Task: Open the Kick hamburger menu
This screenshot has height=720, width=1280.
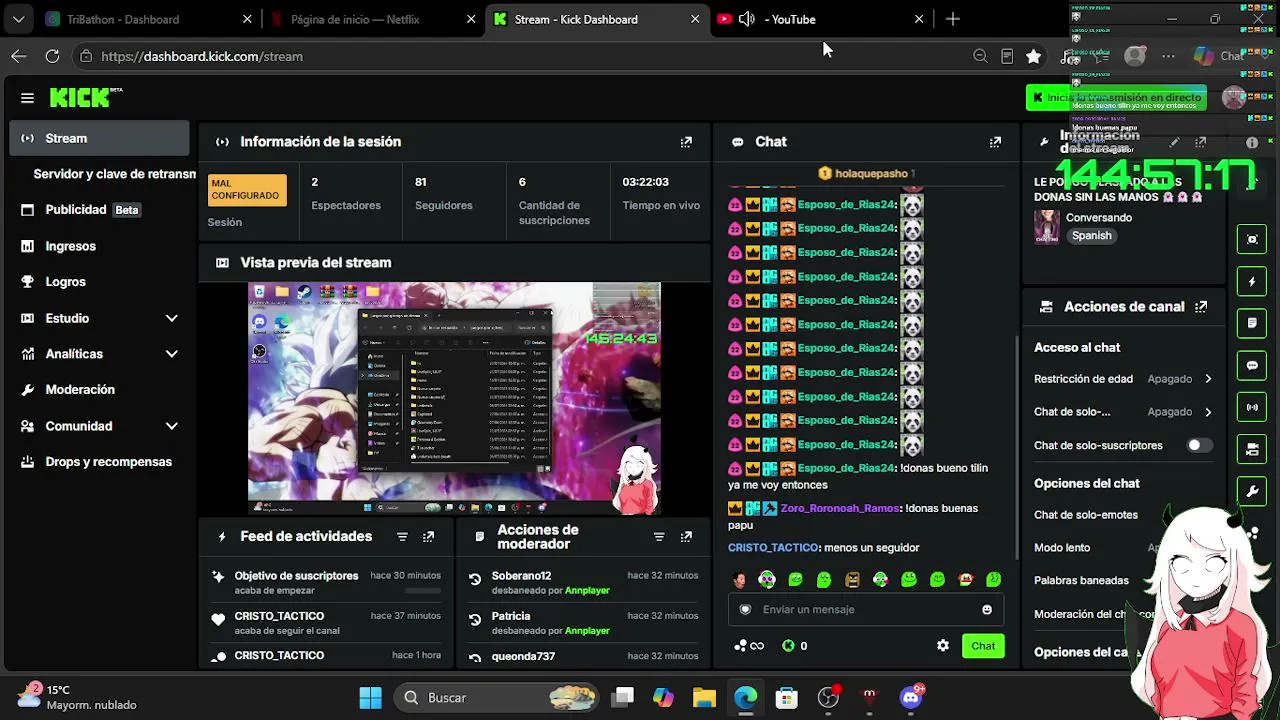Action: pos(27,98)
